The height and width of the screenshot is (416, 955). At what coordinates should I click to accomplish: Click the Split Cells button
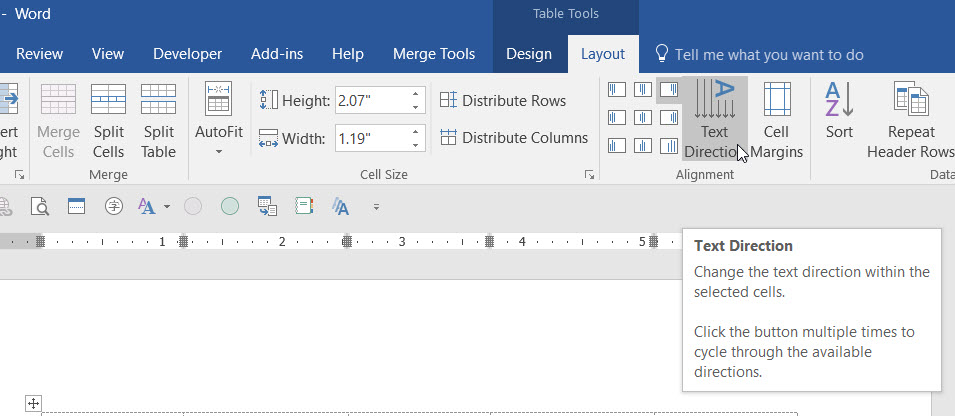[x=108, y=120]
